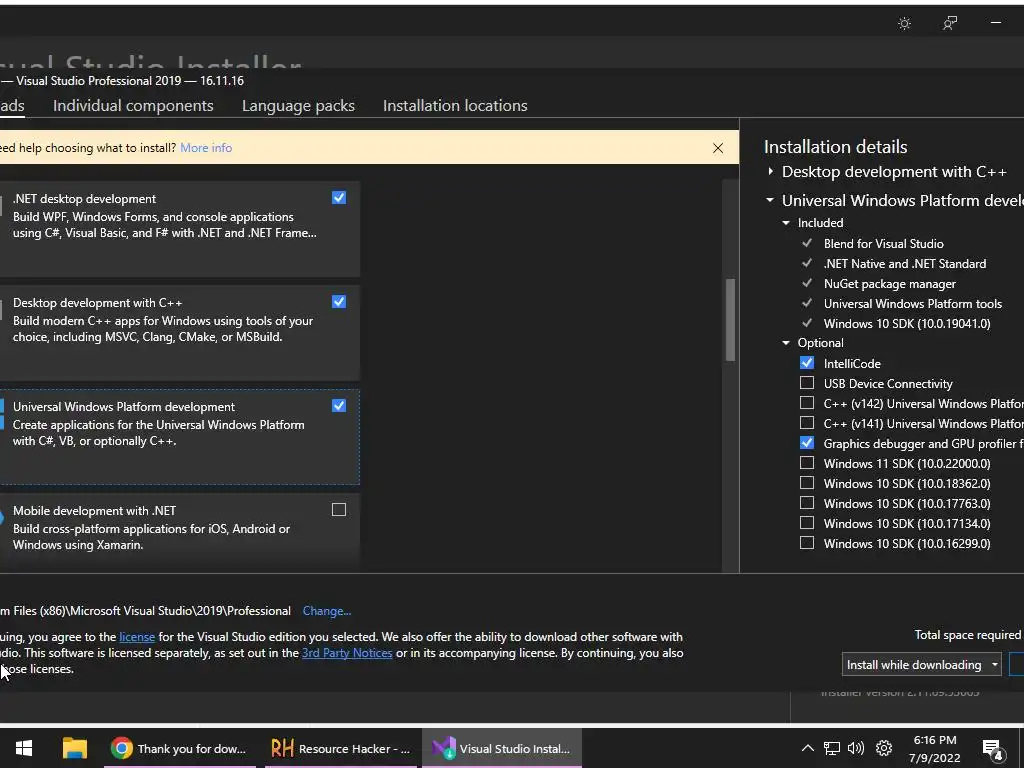Click the workloads list vertical scrollbar
Screen dimensions: 1024x768
[730, 320]
